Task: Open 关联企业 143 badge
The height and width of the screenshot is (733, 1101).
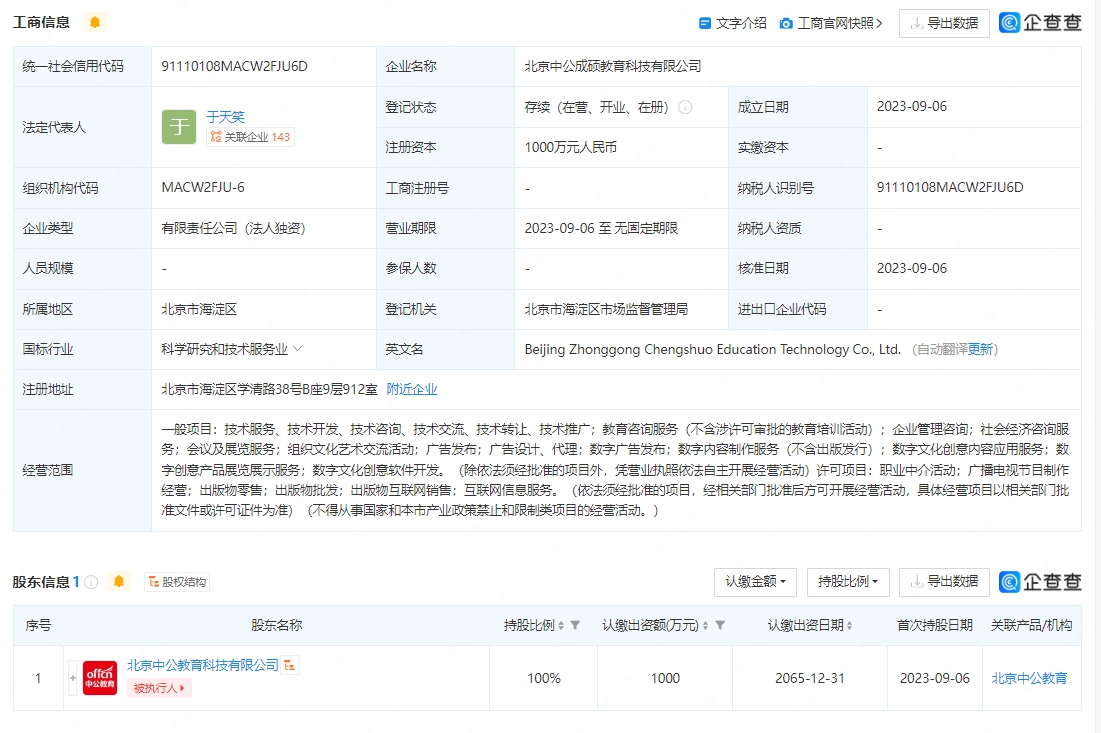Action: 251,137
